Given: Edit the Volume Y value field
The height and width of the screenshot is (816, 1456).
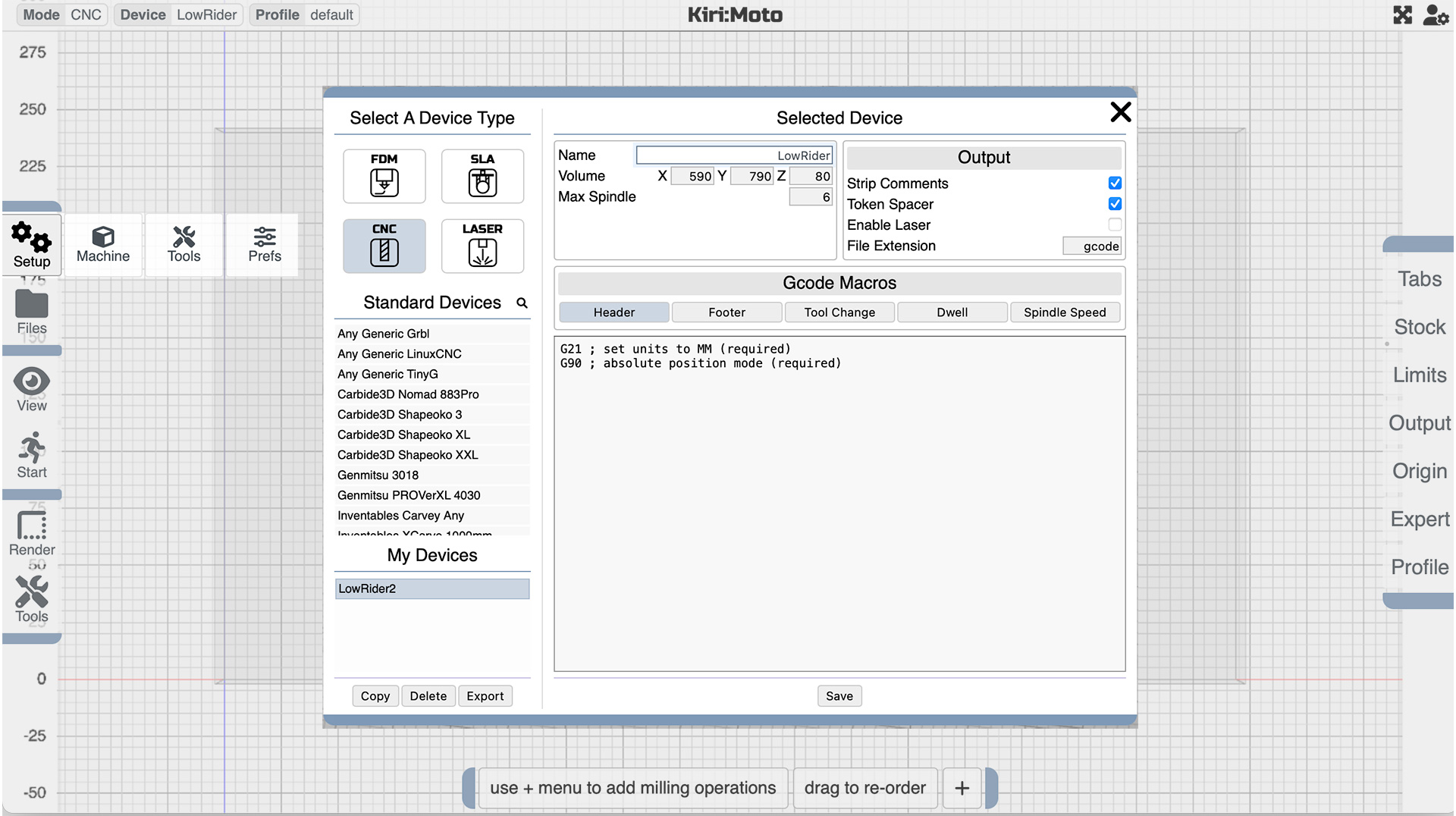Looking at the screenshot, I should (752, 176).
